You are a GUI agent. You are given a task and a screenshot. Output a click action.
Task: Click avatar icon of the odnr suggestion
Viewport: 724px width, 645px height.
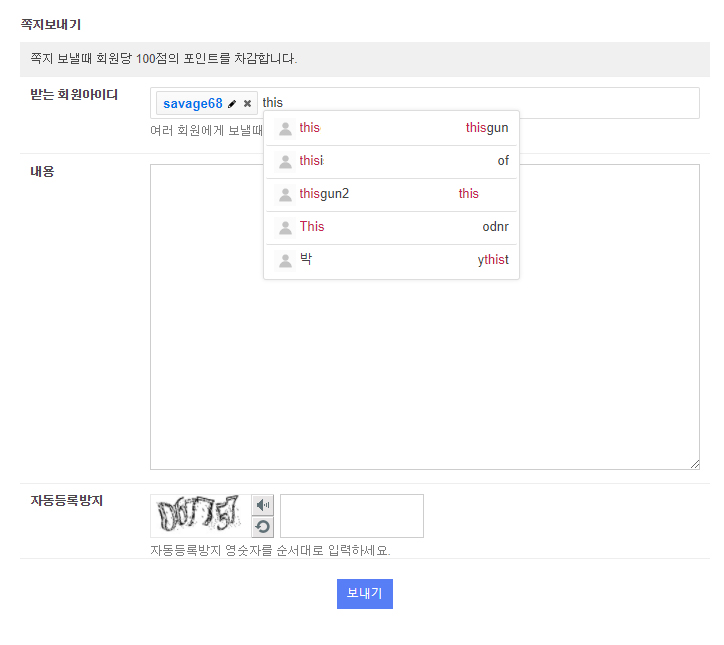tap(285, 227)
